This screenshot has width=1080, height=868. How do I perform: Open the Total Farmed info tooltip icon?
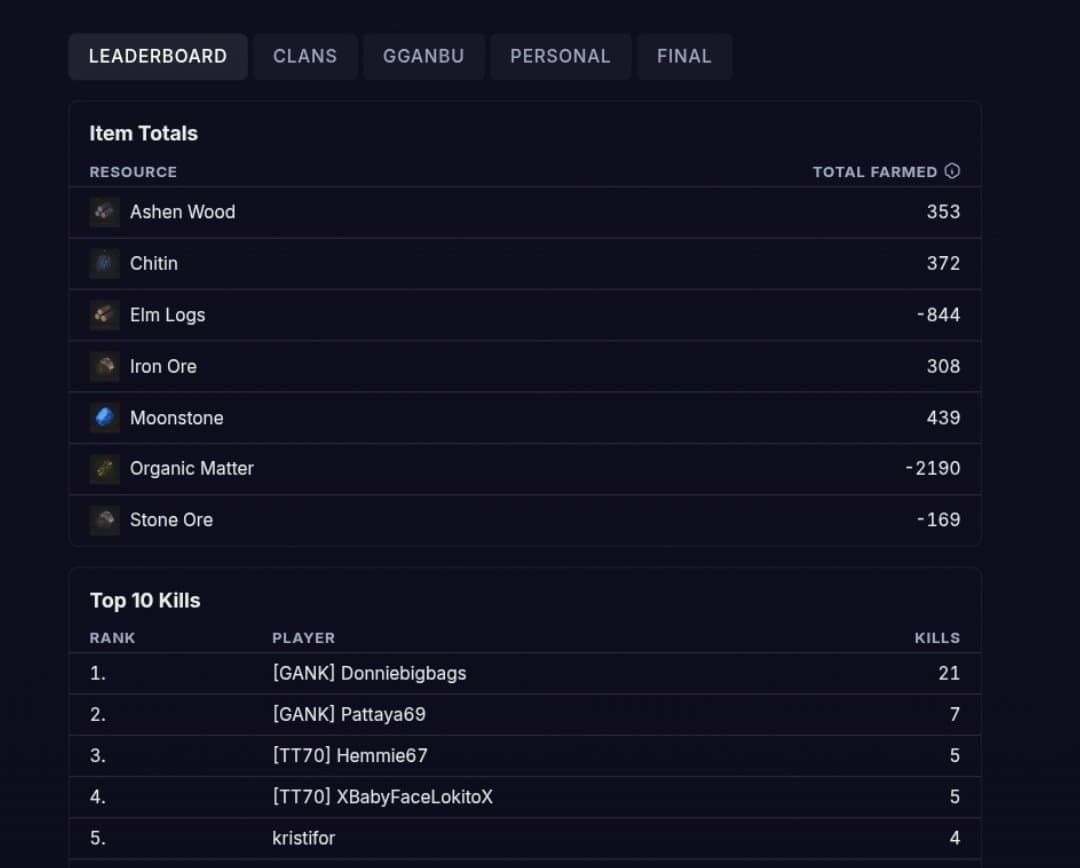[x=952, y=171]
